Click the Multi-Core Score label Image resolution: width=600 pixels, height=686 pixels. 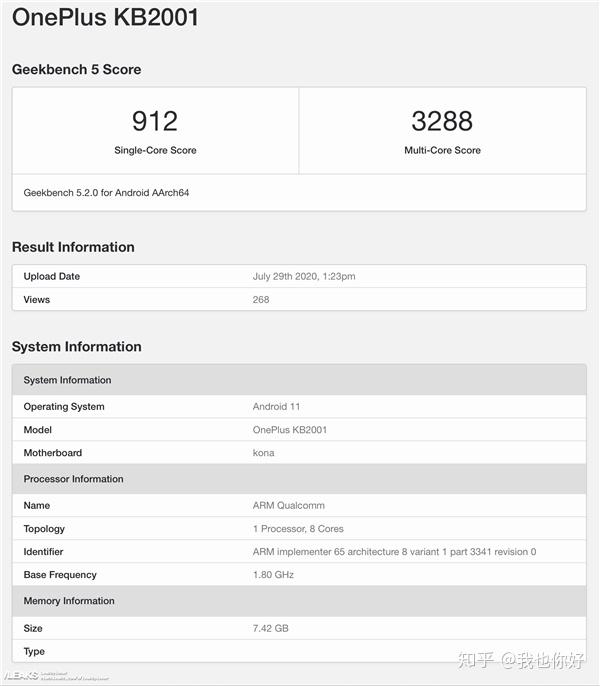point(442,150)
